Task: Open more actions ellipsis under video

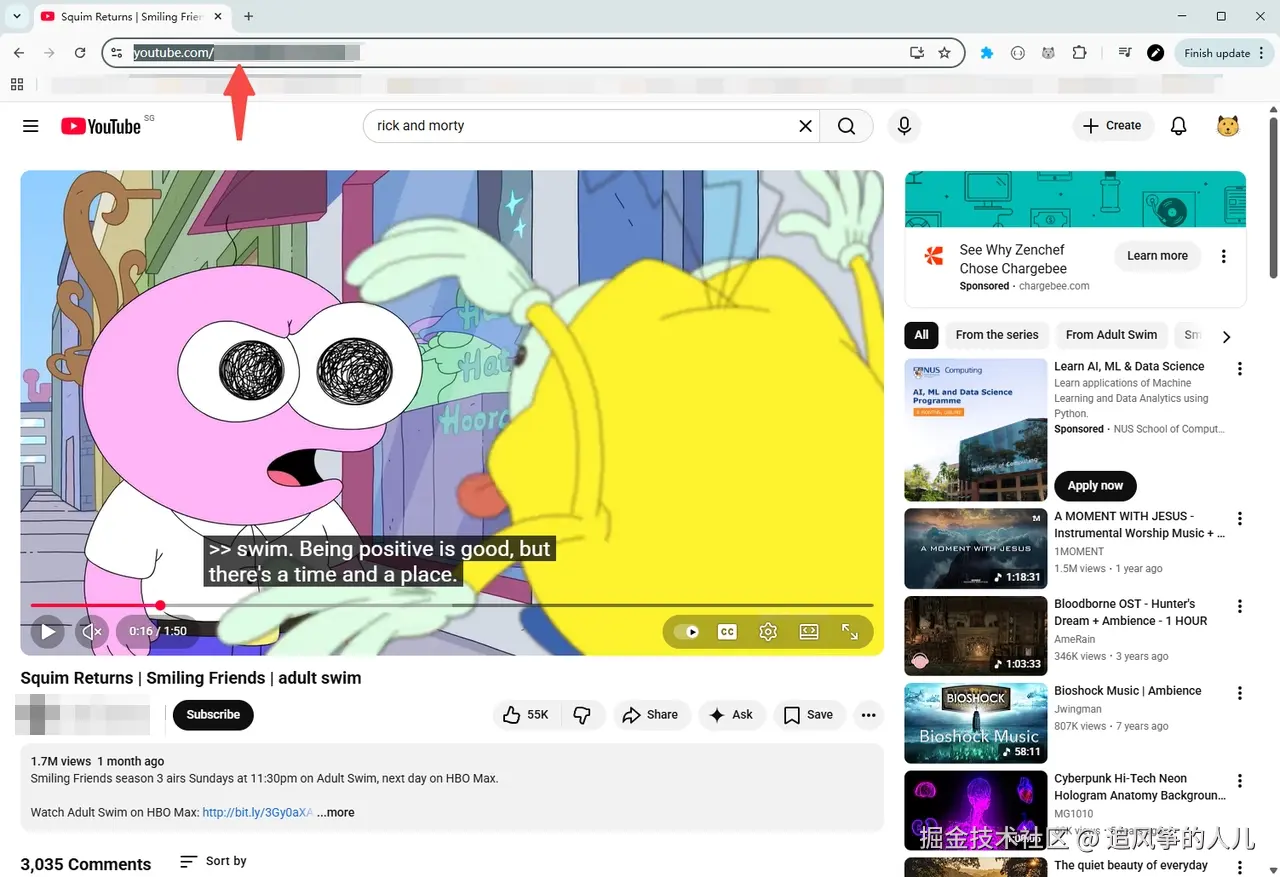Action: [868, 715]
